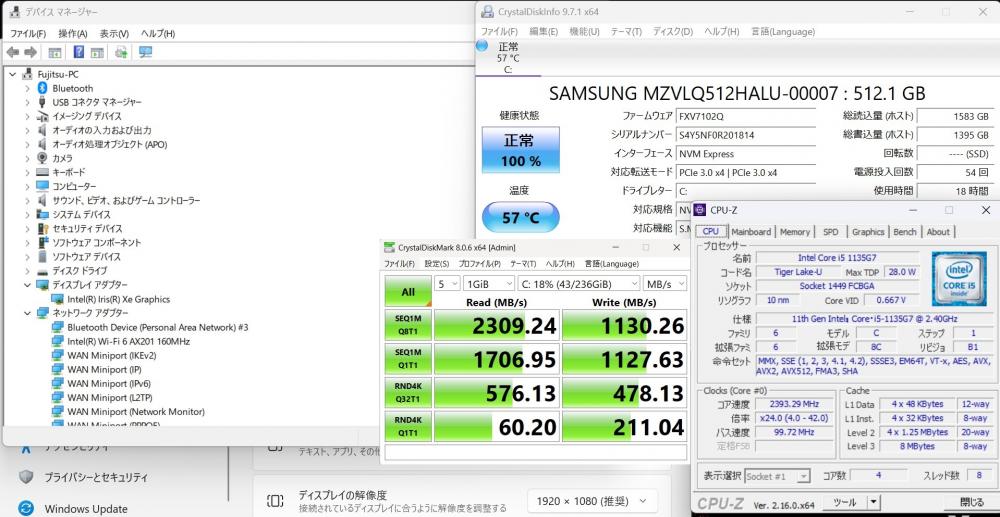This screenshot has width=1000, height=517.
Task: Click the 正常 100 % health status button
Action: point(520,149)
